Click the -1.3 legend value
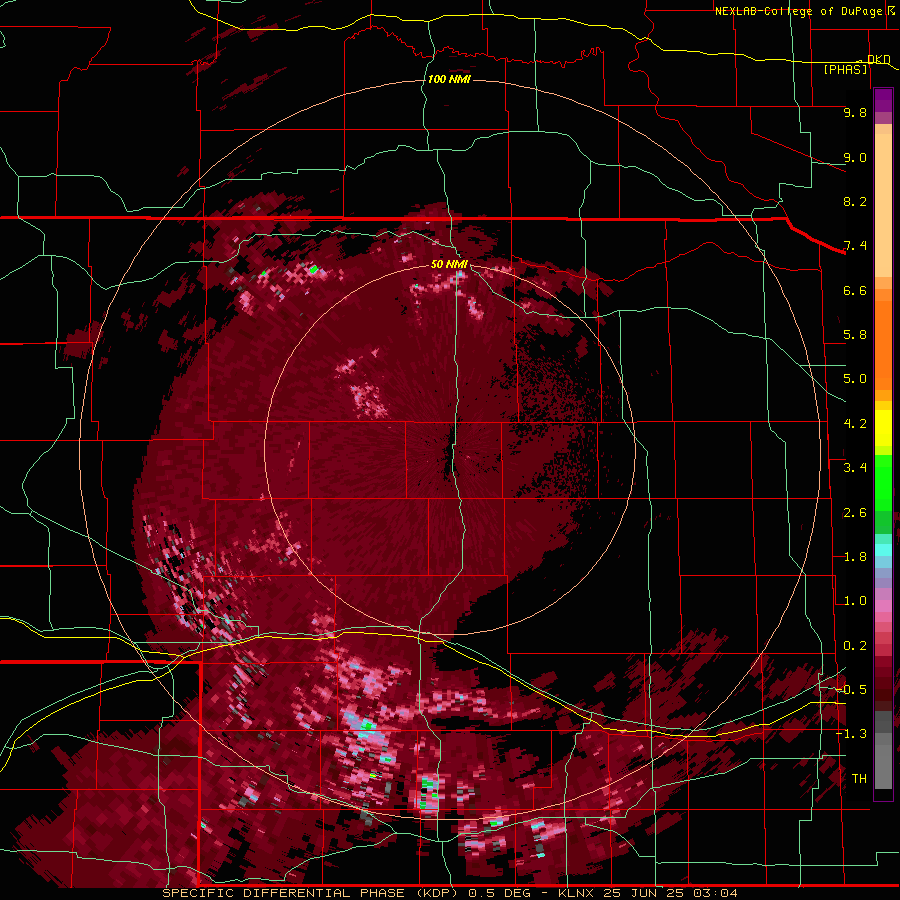 851,734
